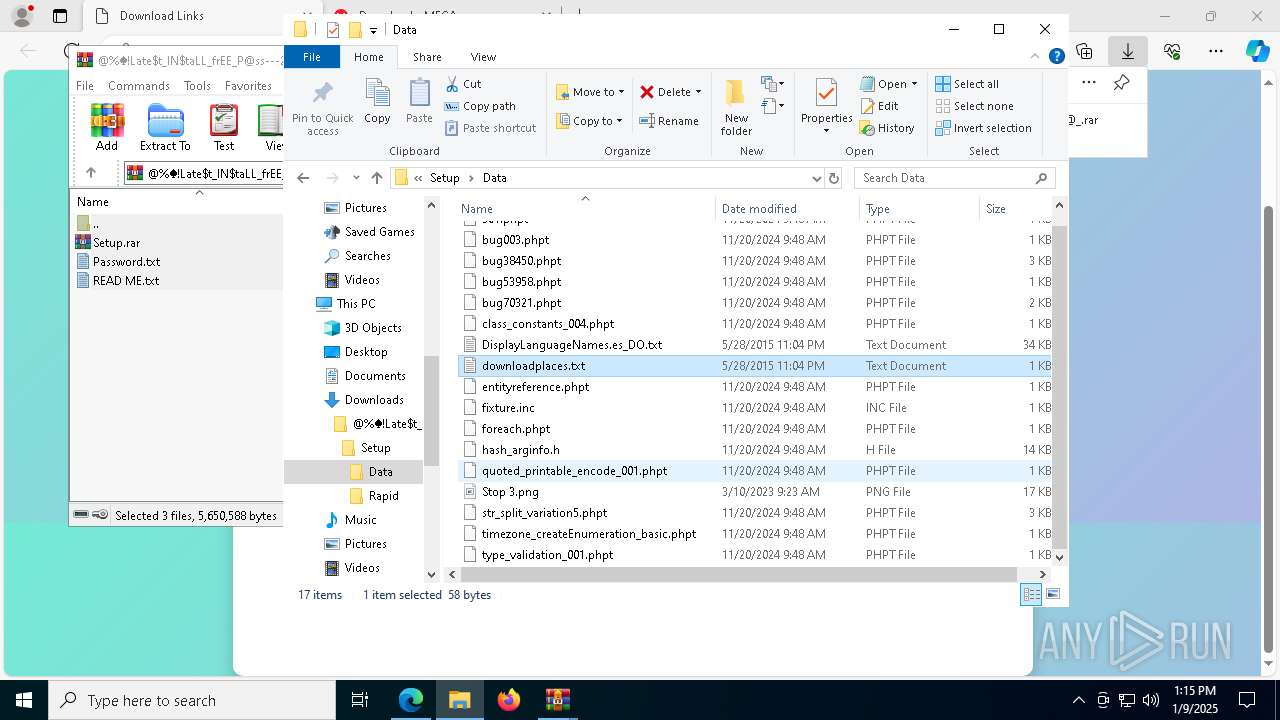Expand the Open button dropdown arrow

coord(914,84)
